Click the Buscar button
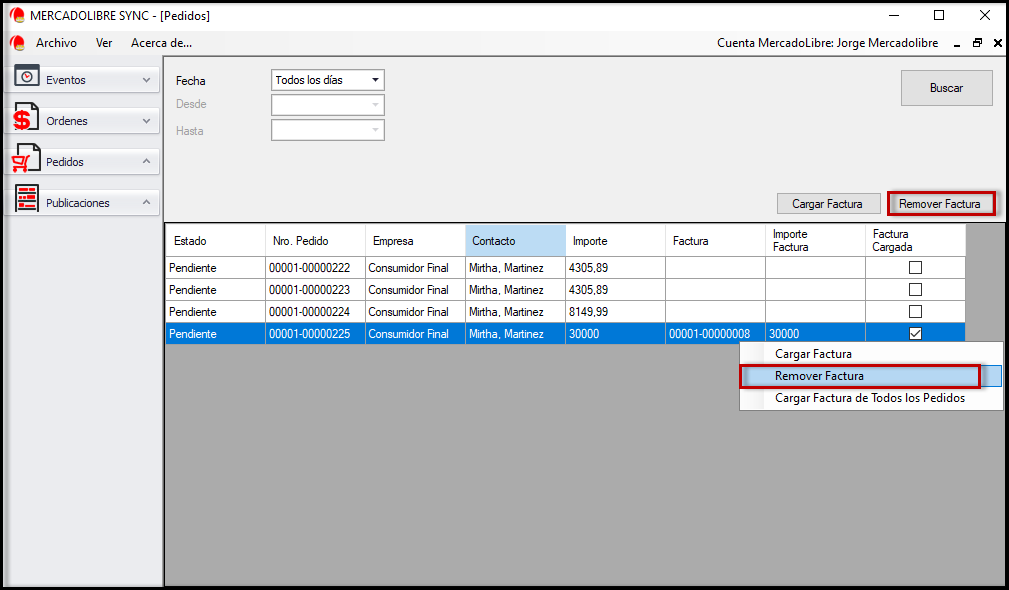 point(947,88)
